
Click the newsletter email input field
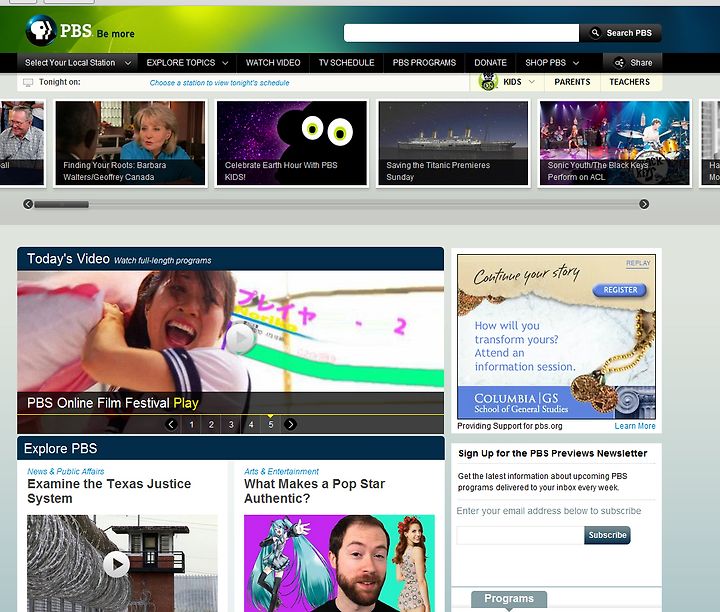[520, 535]
